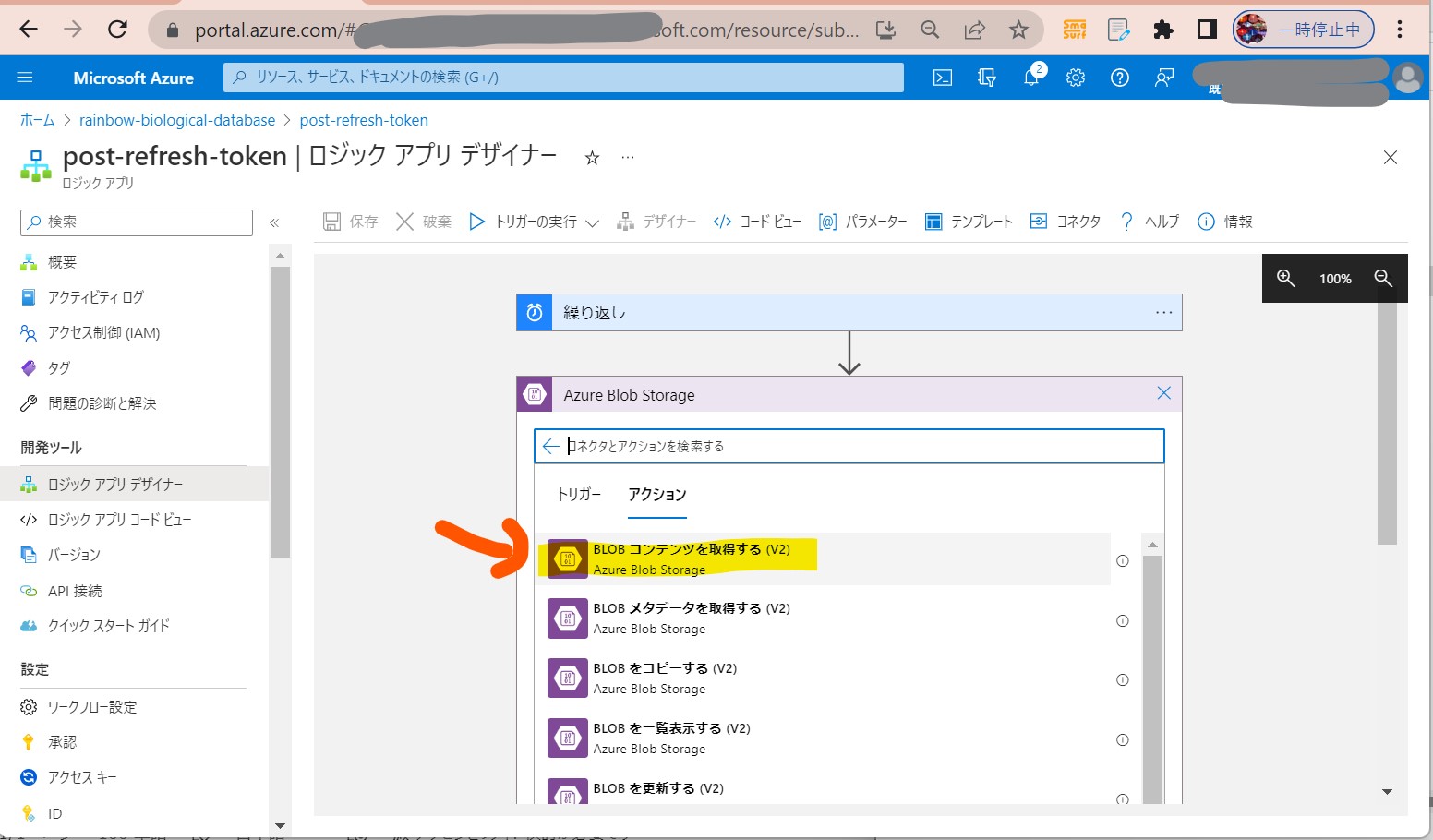Open browser extensions puzzle icon
Screen dimensions: 1433x840
point(1163,30)
